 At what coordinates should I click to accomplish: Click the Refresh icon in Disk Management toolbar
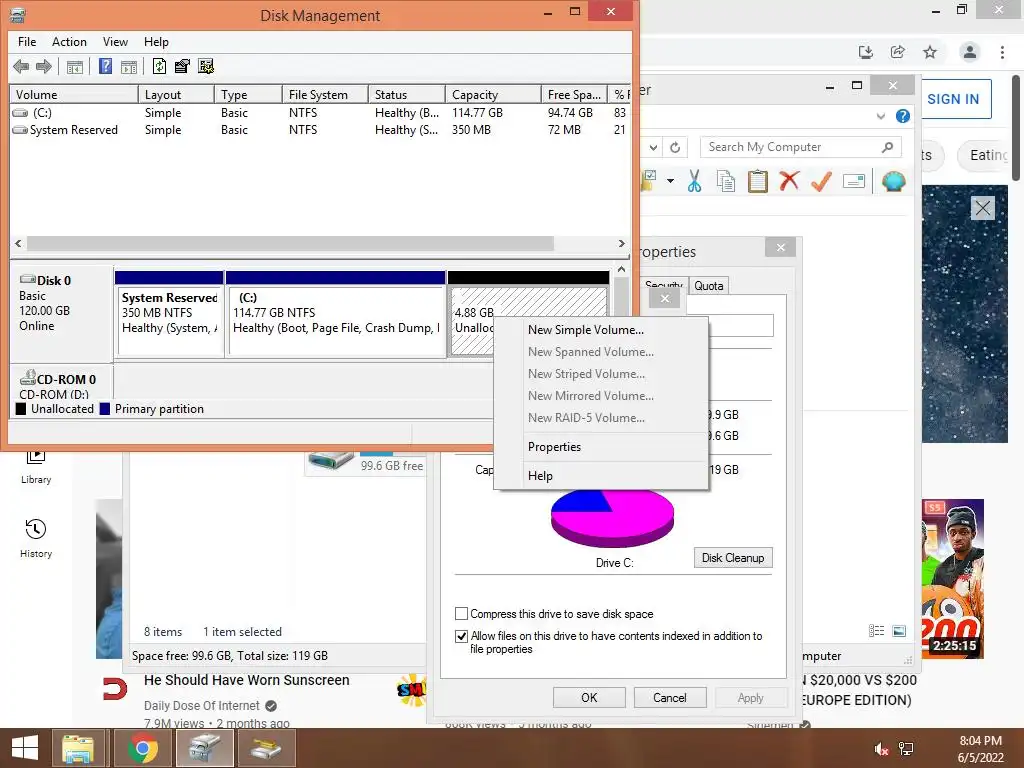(x=159, y=66)
